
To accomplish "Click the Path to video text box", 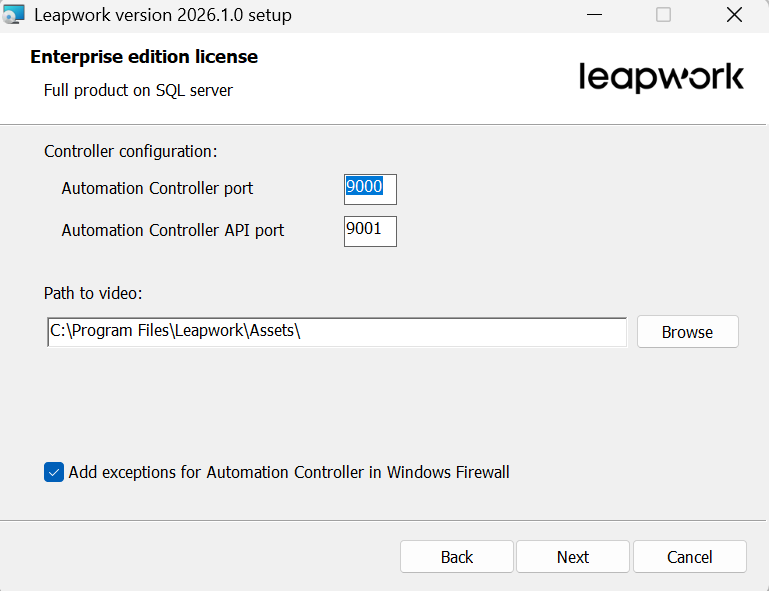I will point(337,332).
